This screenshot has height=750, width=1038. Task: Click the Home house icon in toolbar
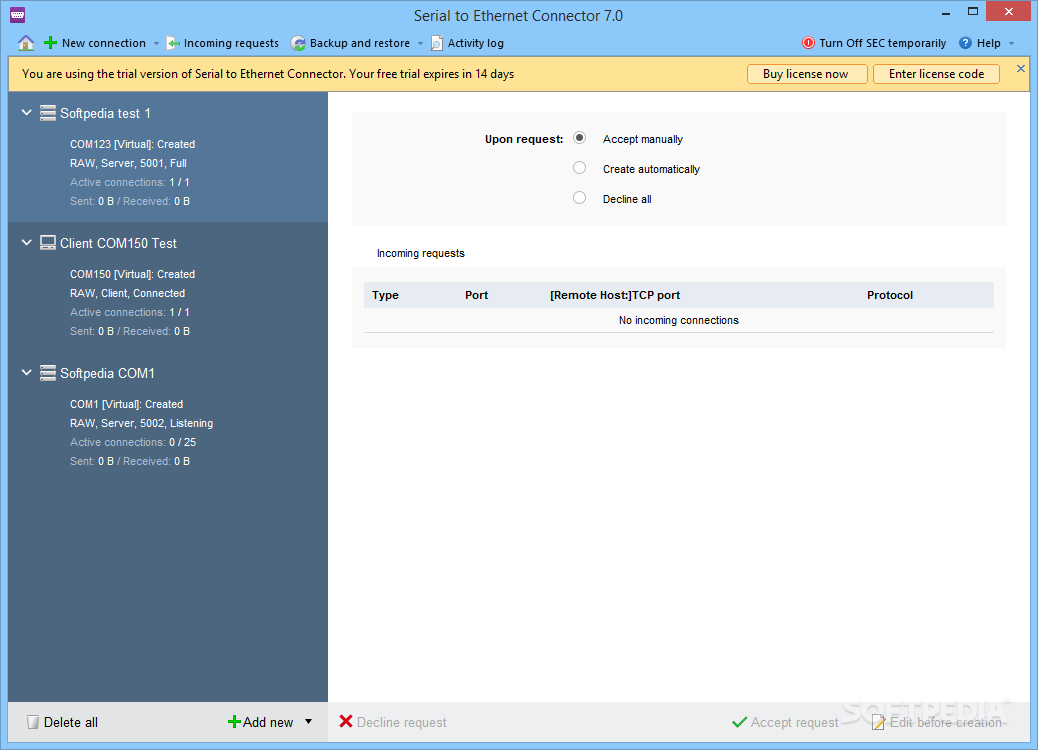(x=26, y=43)
